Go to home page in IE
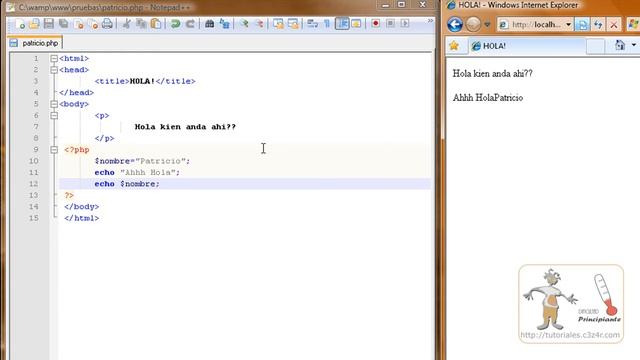 tap(620, 45)
